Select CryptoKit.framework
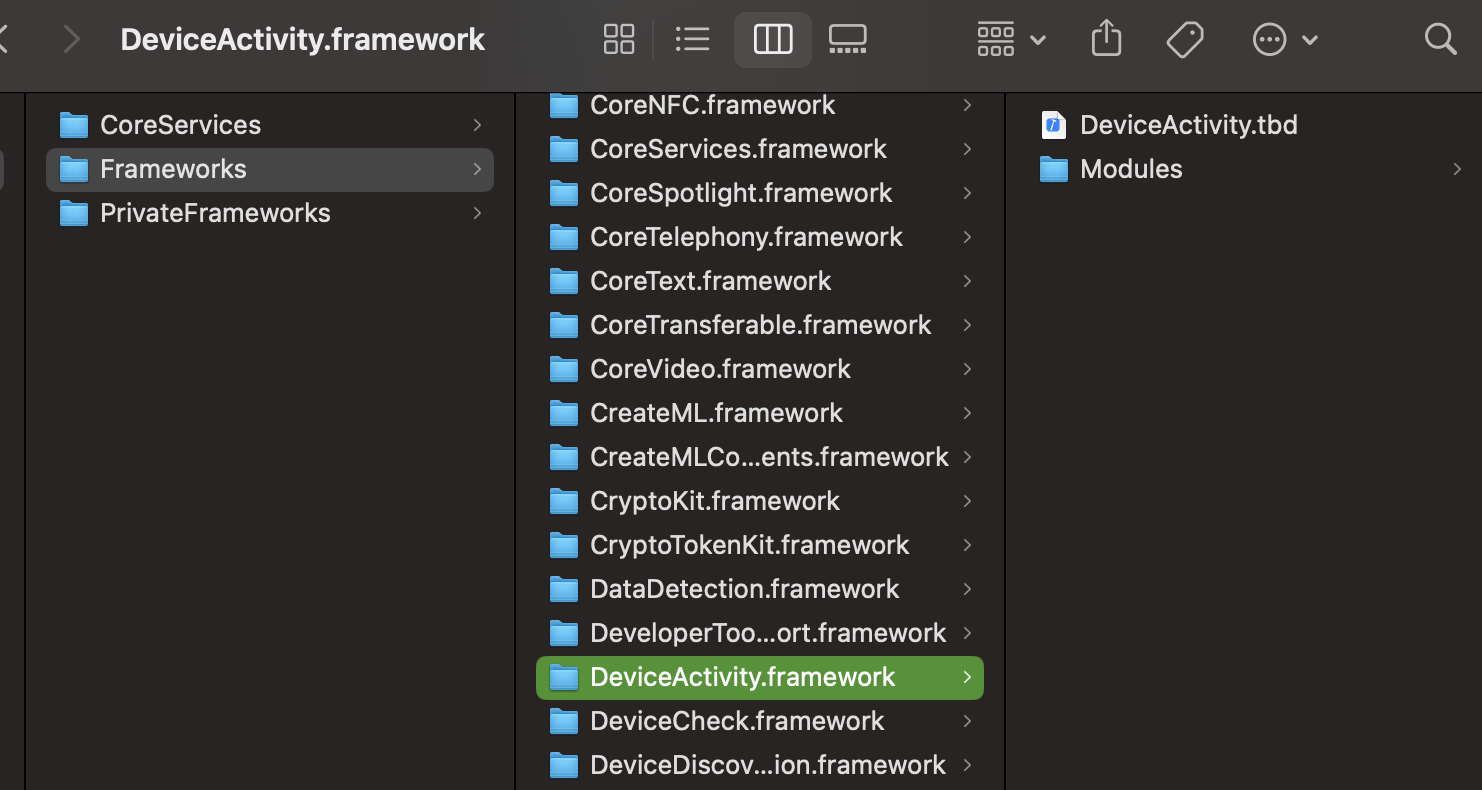This screenshot has width=1482, height=790. point(760,501)
